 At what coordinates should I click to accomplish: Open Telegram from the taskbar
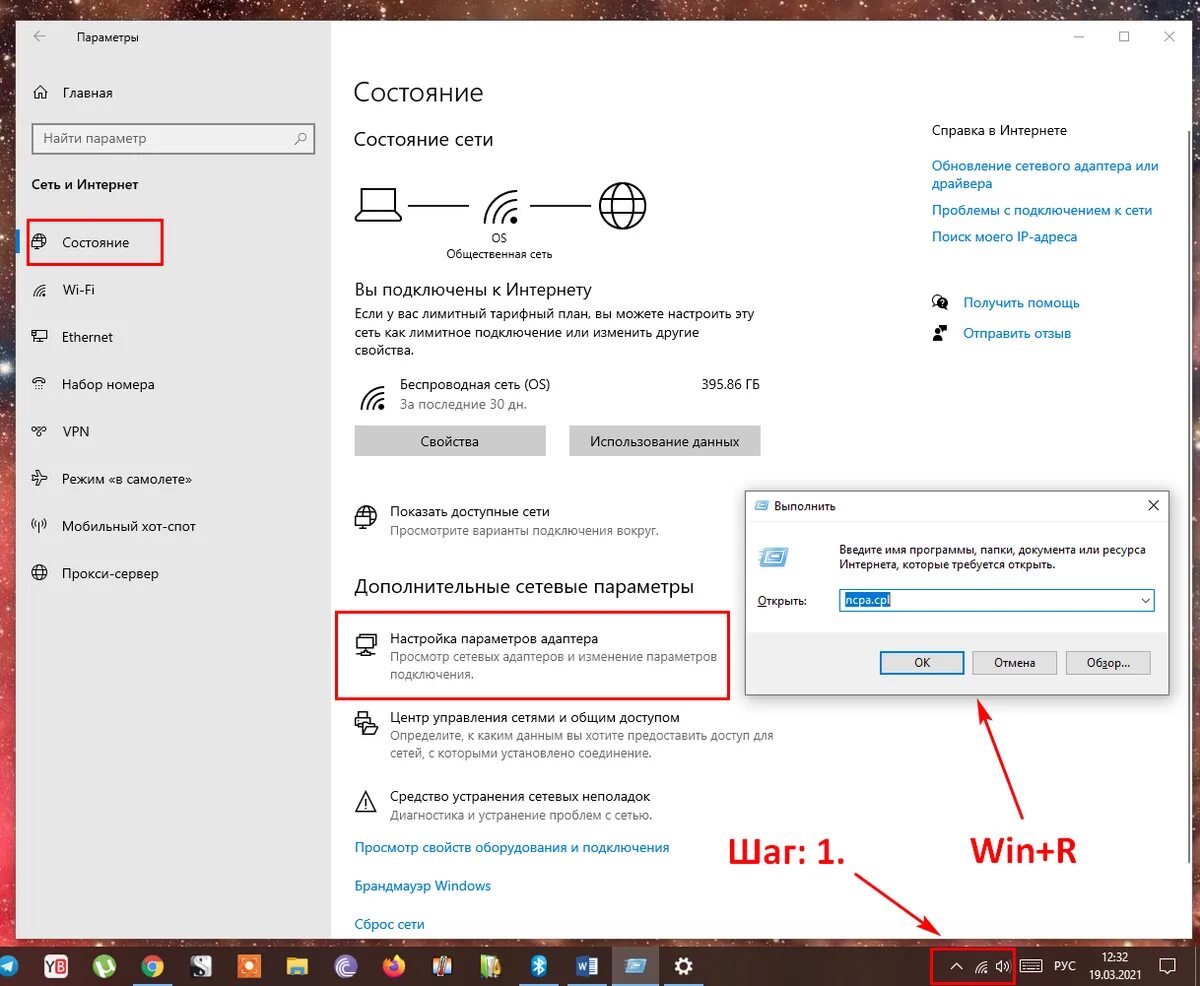click(8, 966)
